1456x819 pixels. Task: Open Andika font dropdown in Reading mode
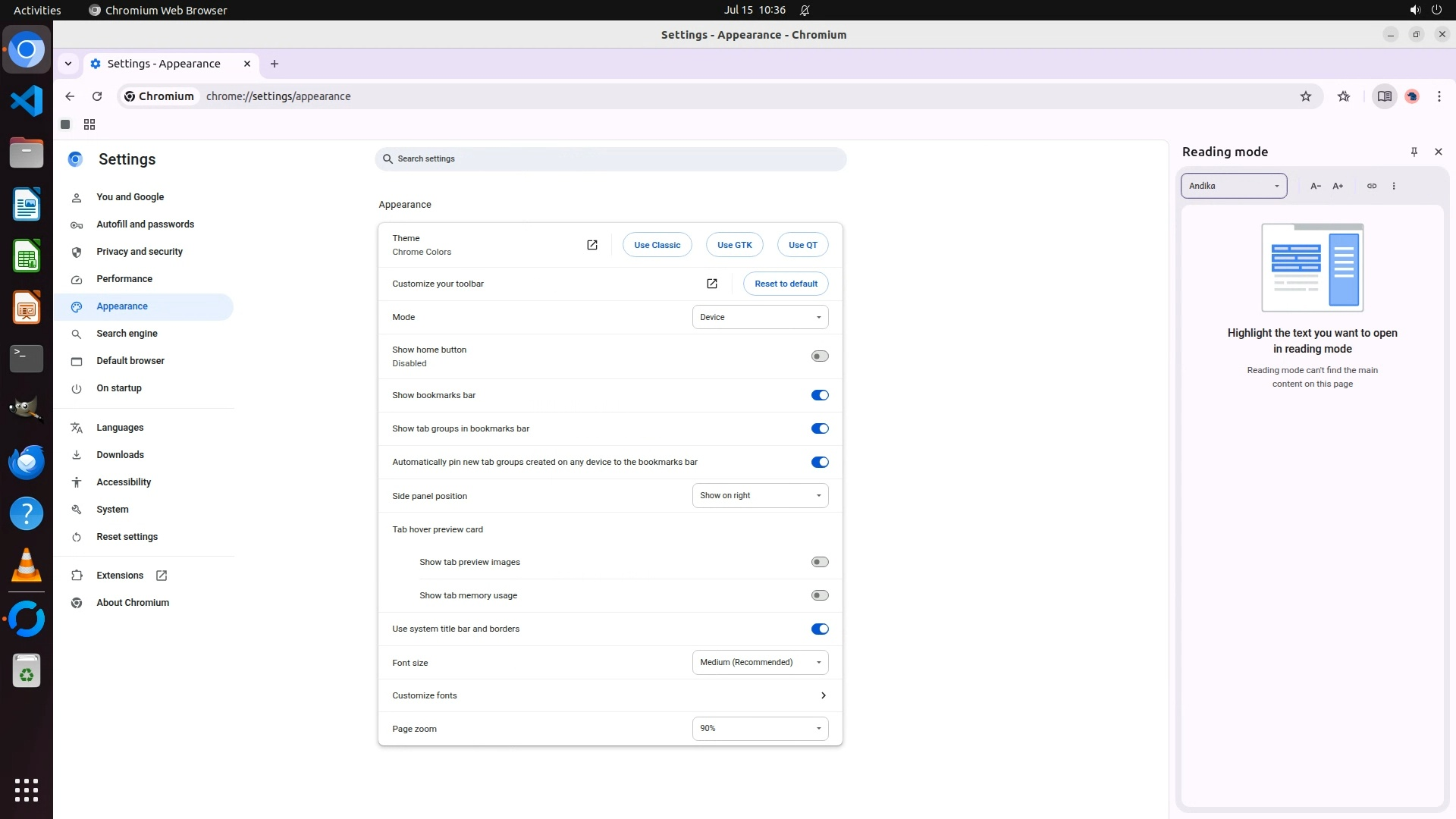[x=1233, y=186]
